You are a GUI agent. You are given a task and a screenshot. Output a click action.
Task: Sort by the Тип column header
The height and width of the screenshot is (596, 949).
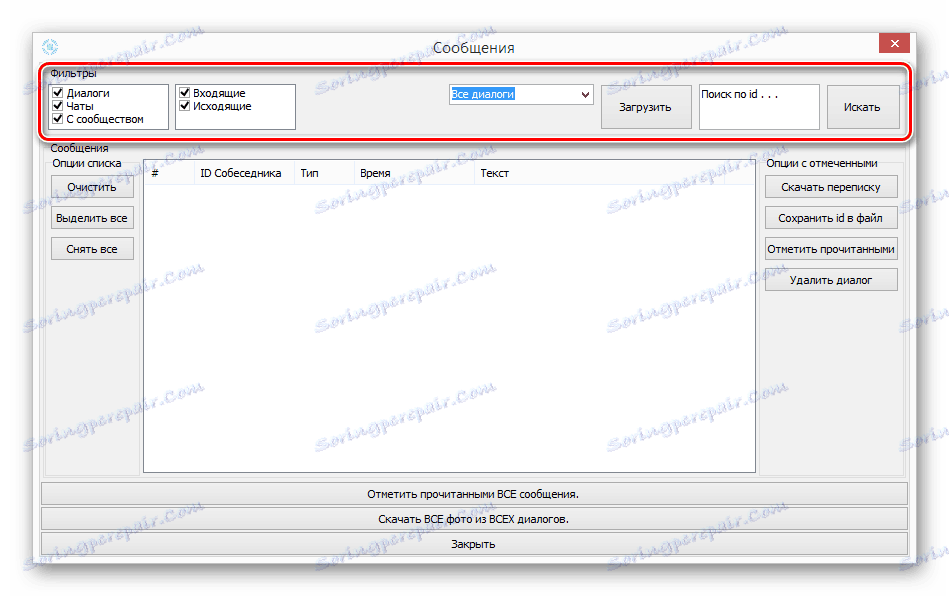324,173
